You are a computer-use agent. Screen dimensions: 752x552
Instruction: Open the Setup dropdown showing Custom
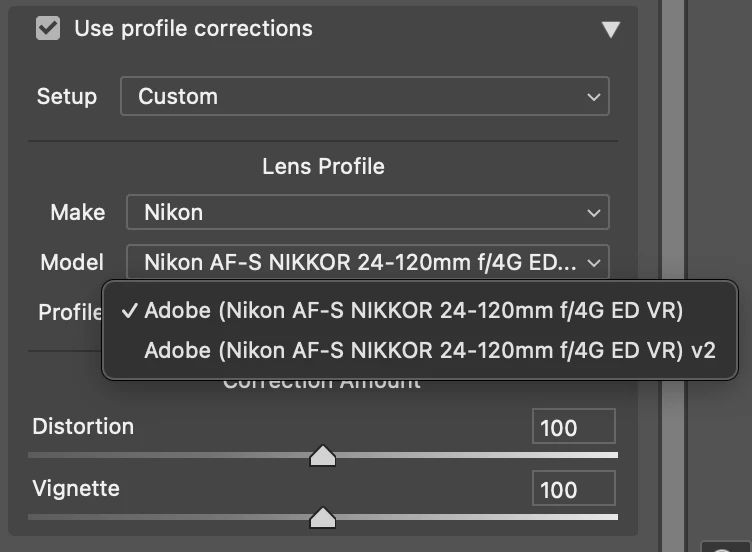point(365,96)
